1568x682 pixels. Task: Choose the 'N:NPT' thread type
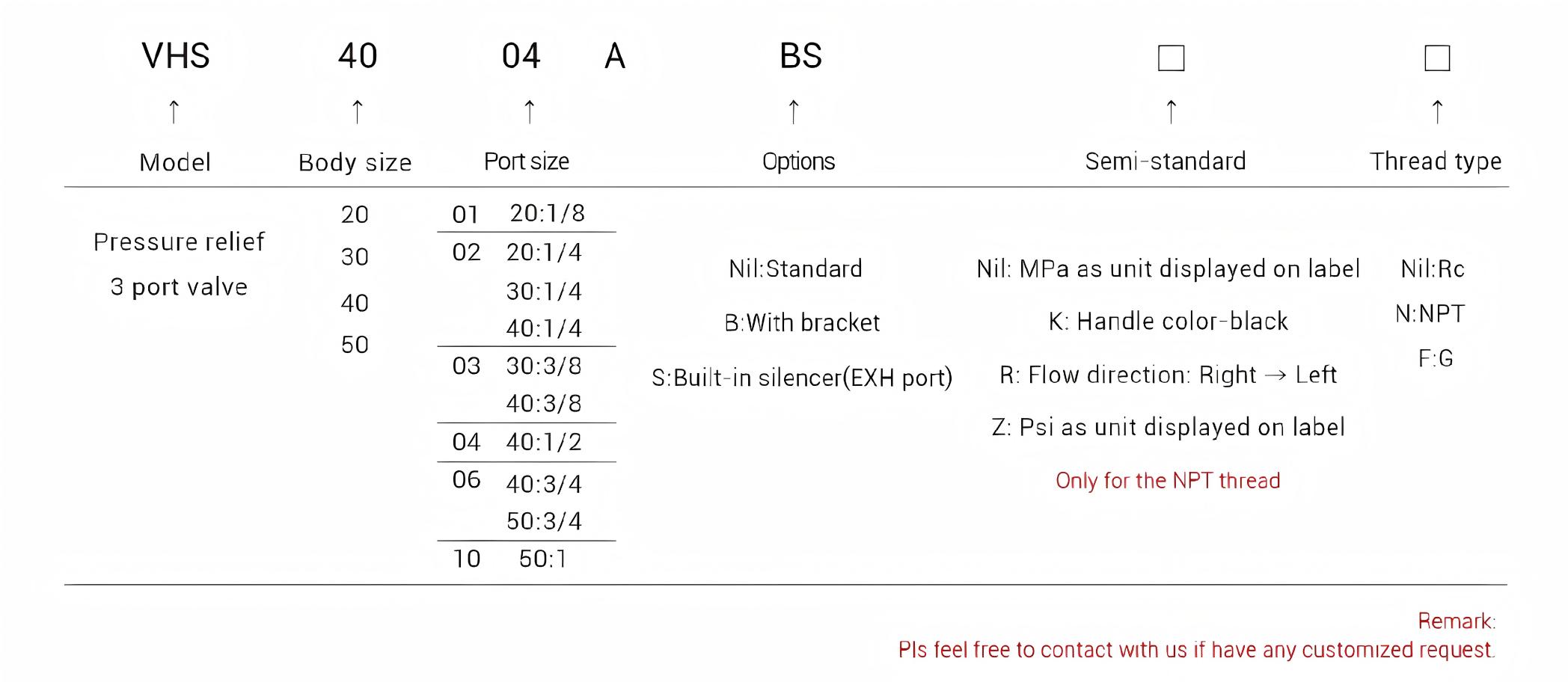(1430, 314)
